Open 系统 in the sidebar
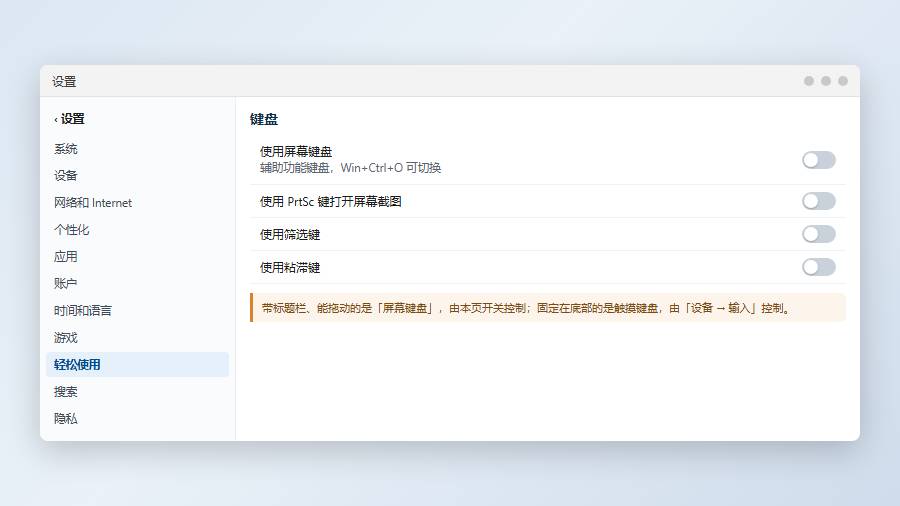This screenshot has height=506, width=900. click(137, 149)
